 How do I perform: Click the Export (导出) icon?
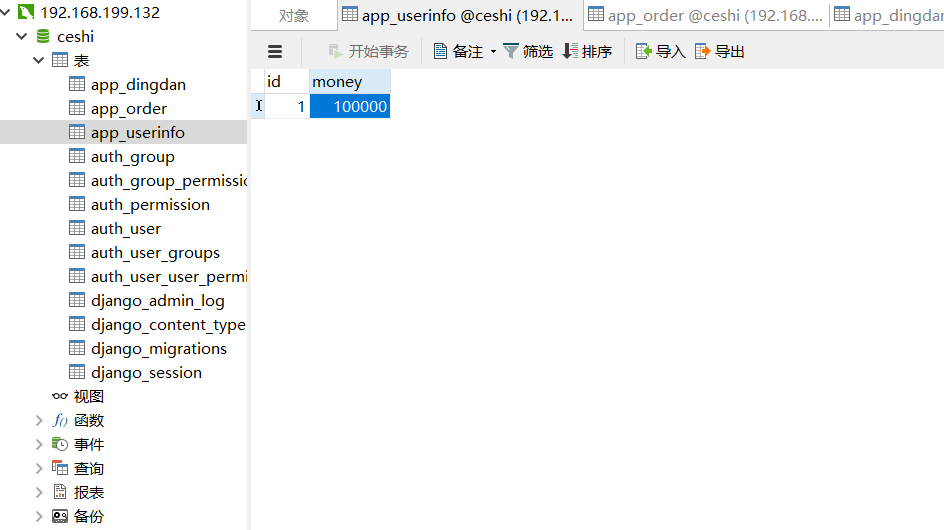click(703, 51)
